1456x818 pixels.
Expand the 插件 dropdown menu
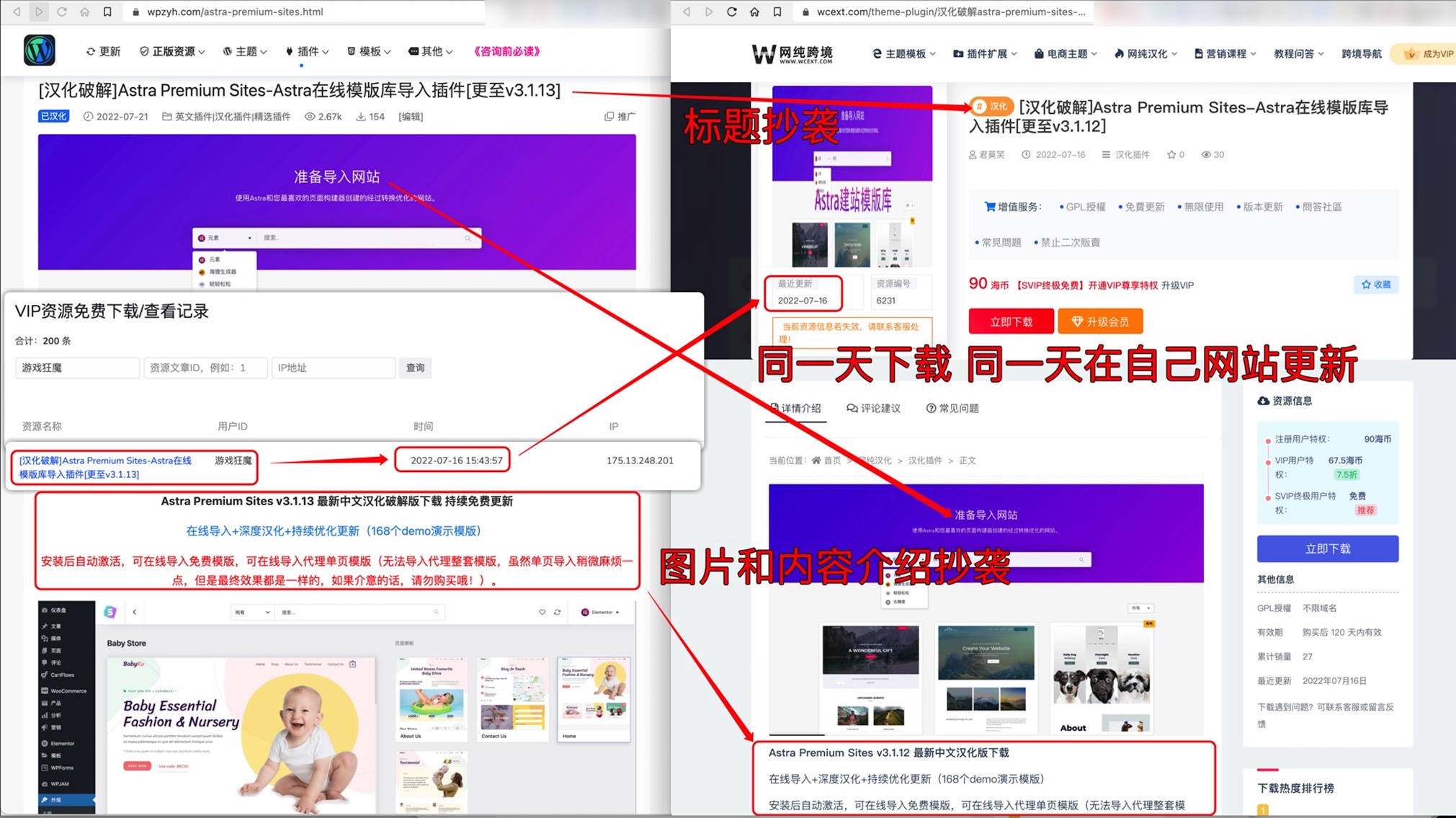[308, 51]
